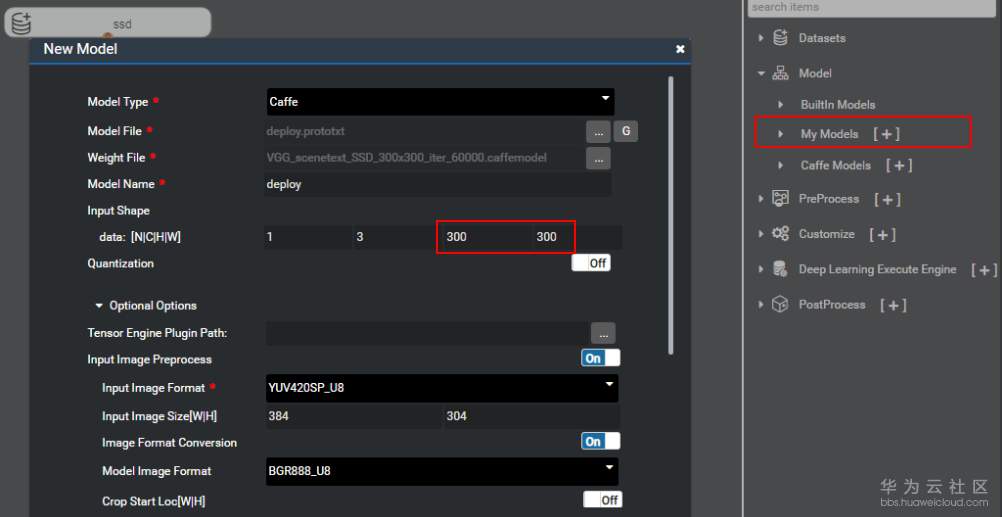Click the Model network icon in sidebar
Image resolution: width=1002 pixels, height=517 pixels.
780,73
